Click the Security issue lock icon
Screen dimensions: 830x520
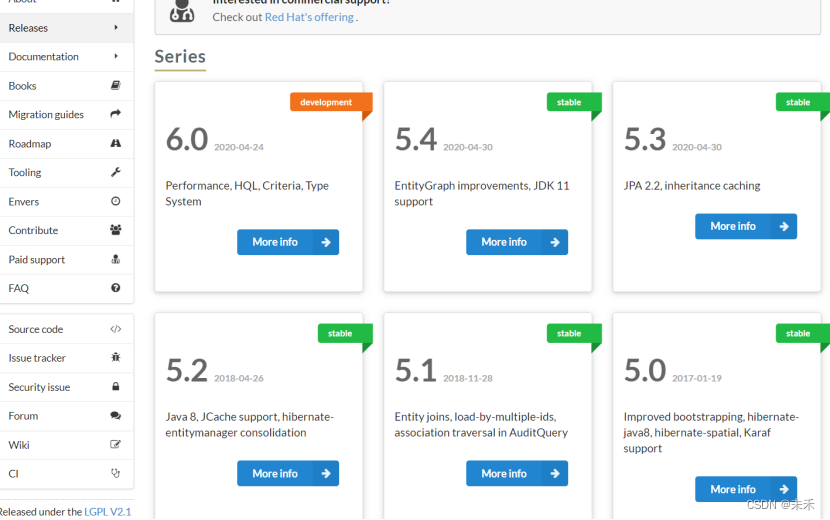(115, 387)
